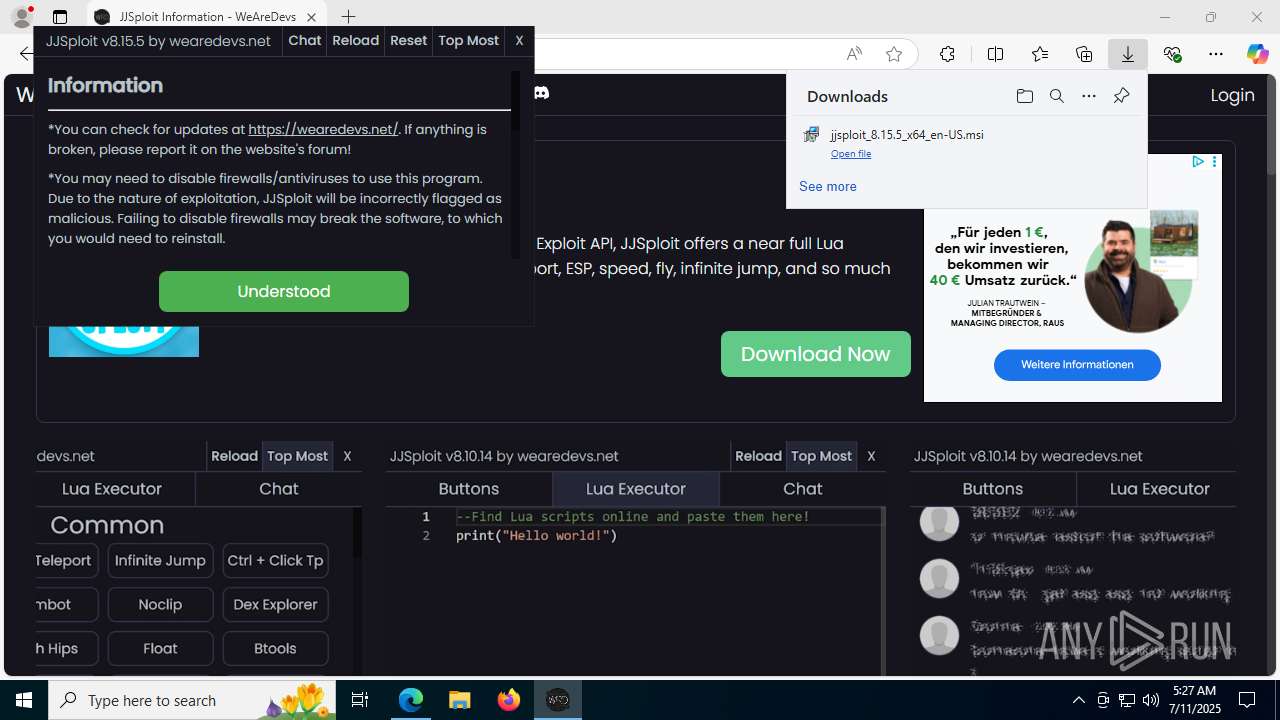Viewport: 1280px width, 720px height.
Task: Click Reload in JJSploit v8.15.5 title bar
Action: [x=356, y=41]
